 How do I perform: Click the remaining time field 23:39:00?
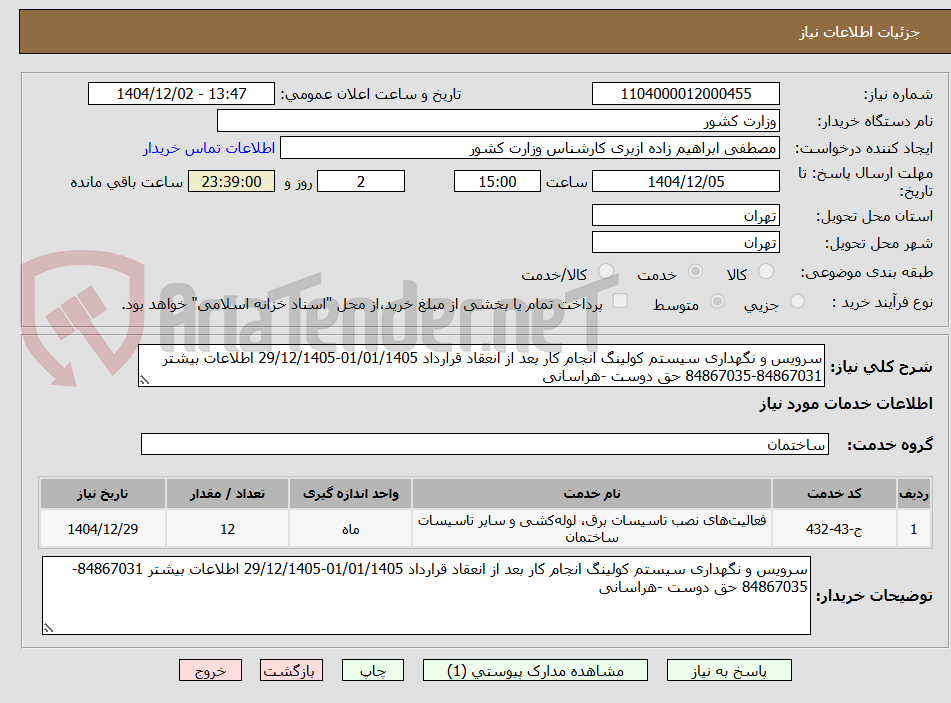tap(231, 181)
